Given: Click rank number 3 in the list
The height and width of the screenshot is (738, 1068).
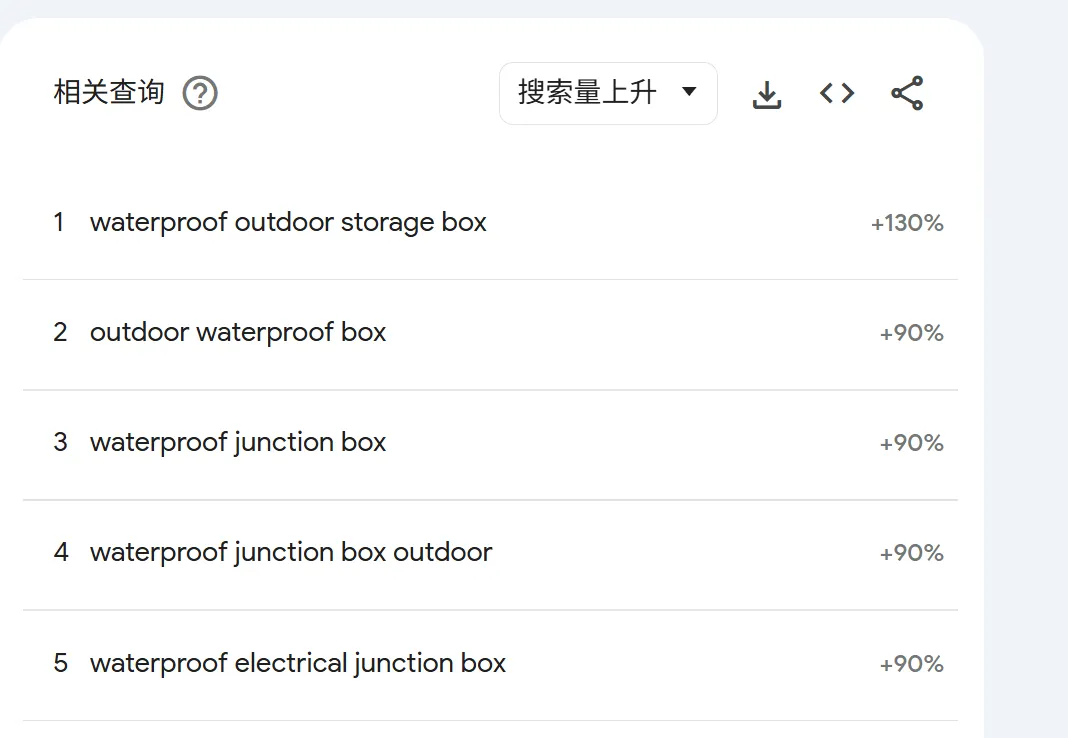Looking at the screenshot, I should pos(60,442).
